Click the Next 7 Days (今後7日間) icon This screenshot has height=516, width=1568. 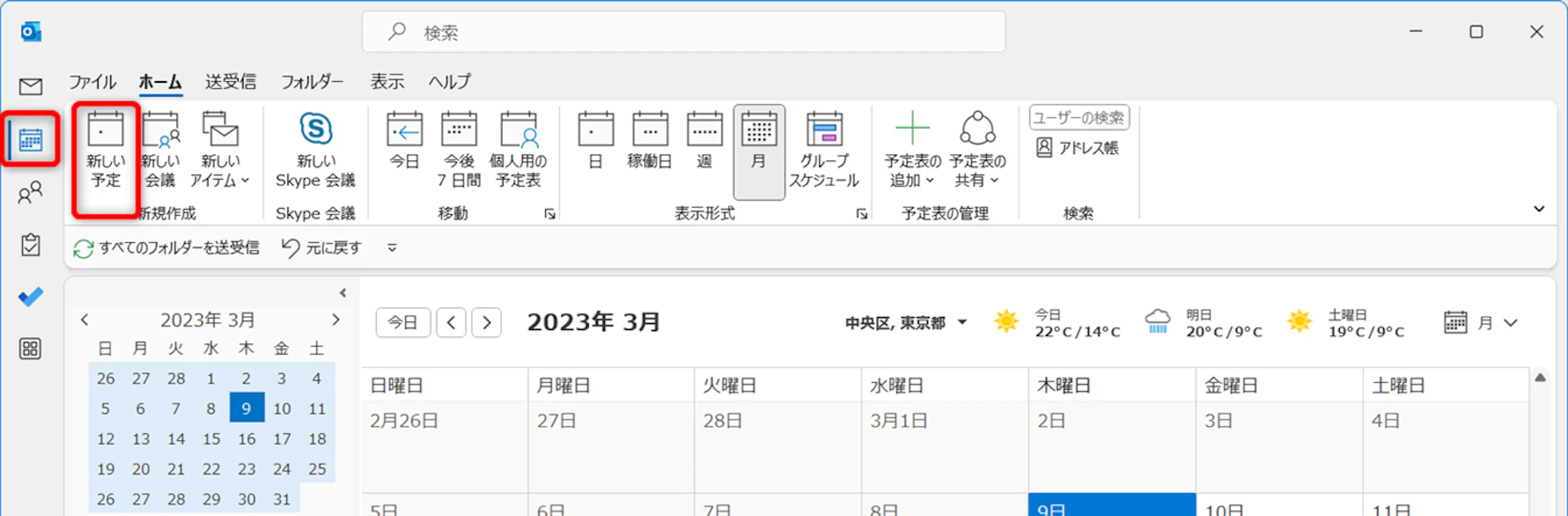tap(459, 150)
